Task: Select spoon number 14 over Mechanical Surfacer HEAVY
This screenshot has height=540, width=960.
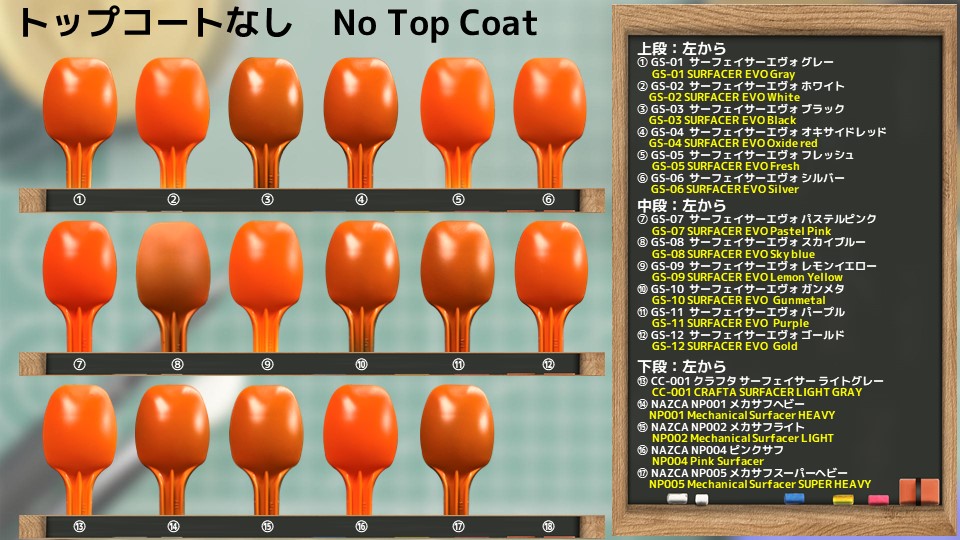Action: [x=173, y=450]
